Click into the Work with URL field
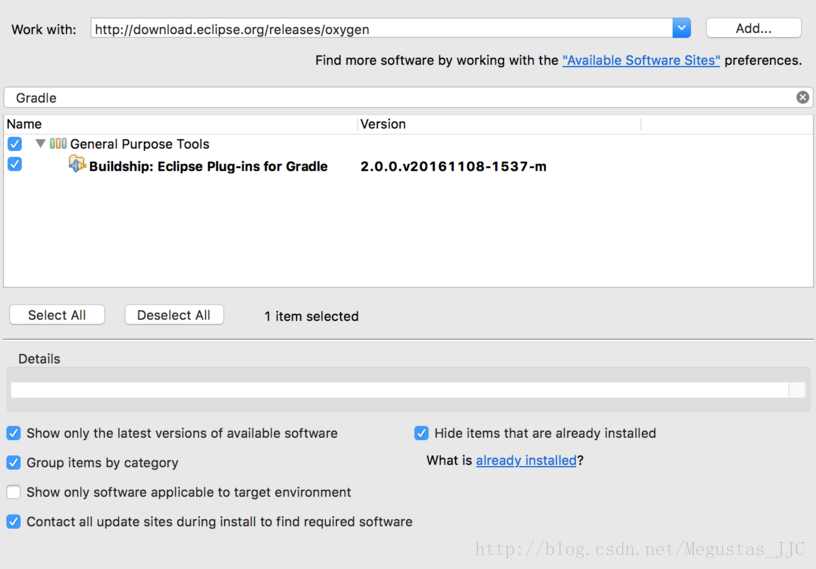This screenshot has height=569, width=816. [x=381, y=28]
